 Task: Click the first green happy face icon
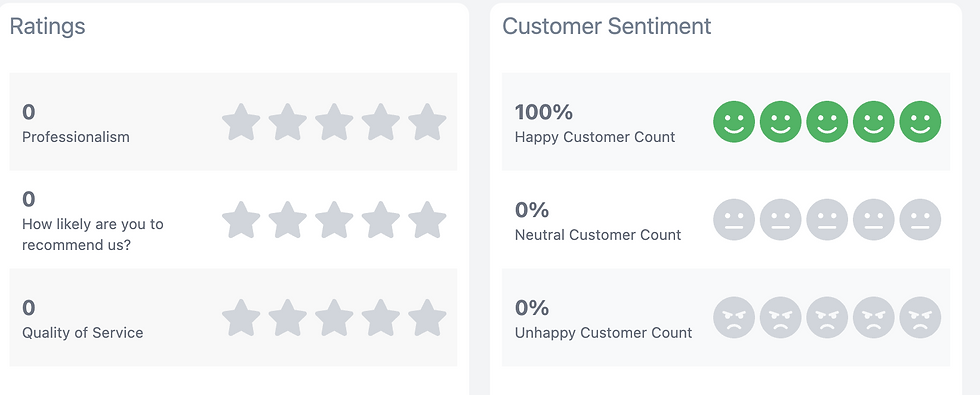point(734,122)
